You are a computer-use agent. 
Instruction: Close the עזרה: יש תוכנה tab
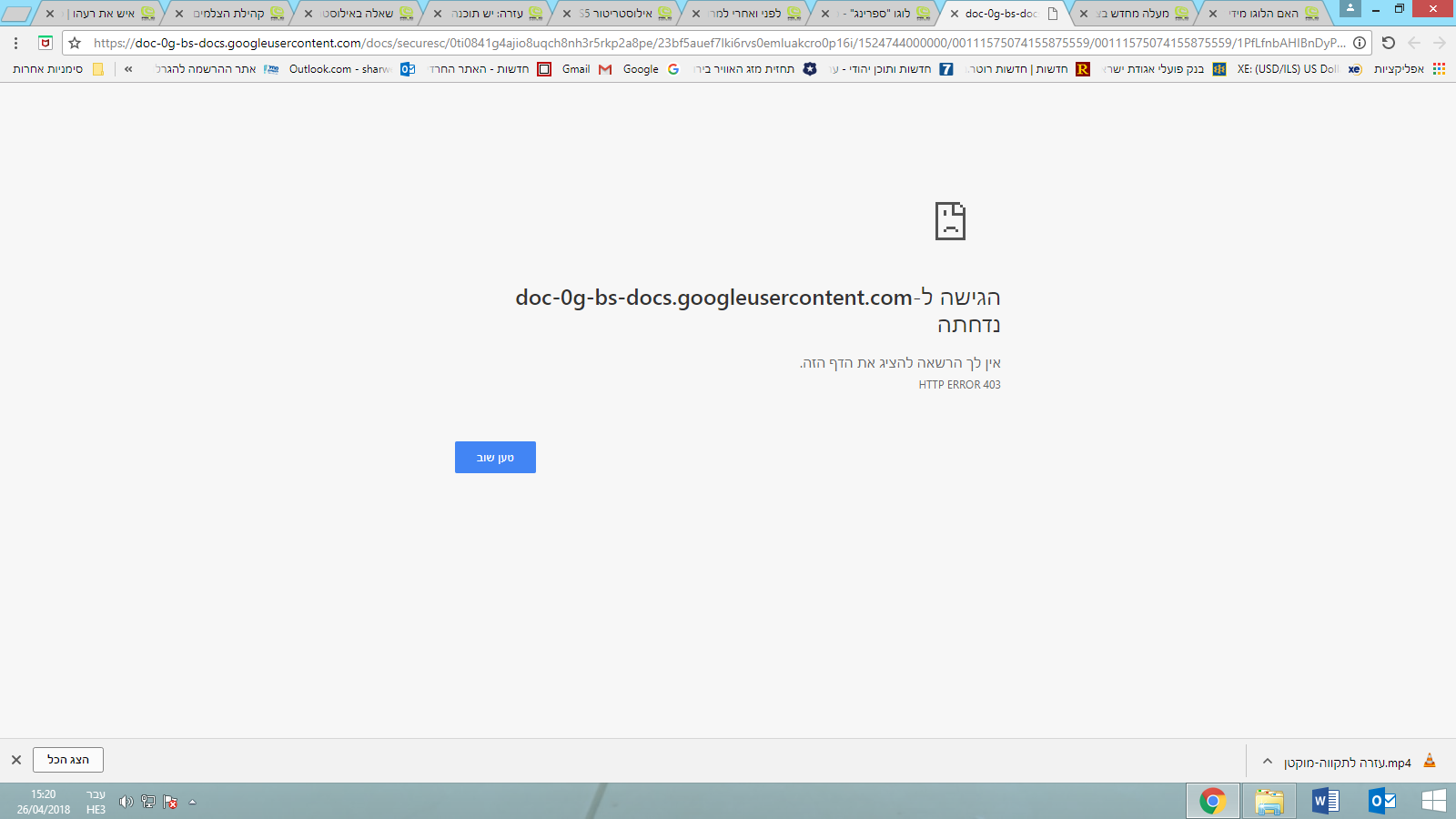[x=438, y=14]
